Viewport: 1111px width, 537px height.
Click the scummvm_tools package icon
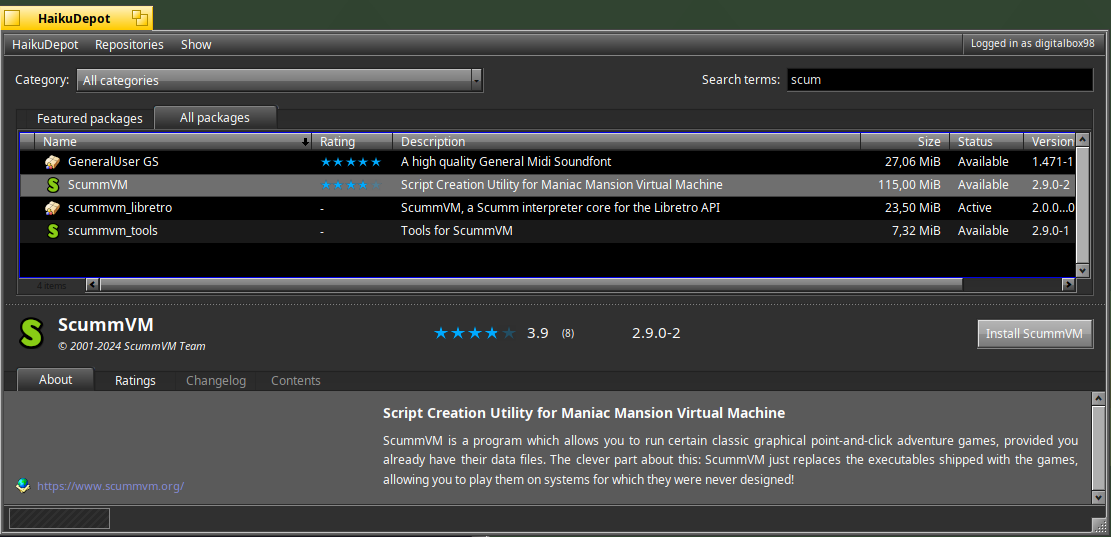pos(52,231)
